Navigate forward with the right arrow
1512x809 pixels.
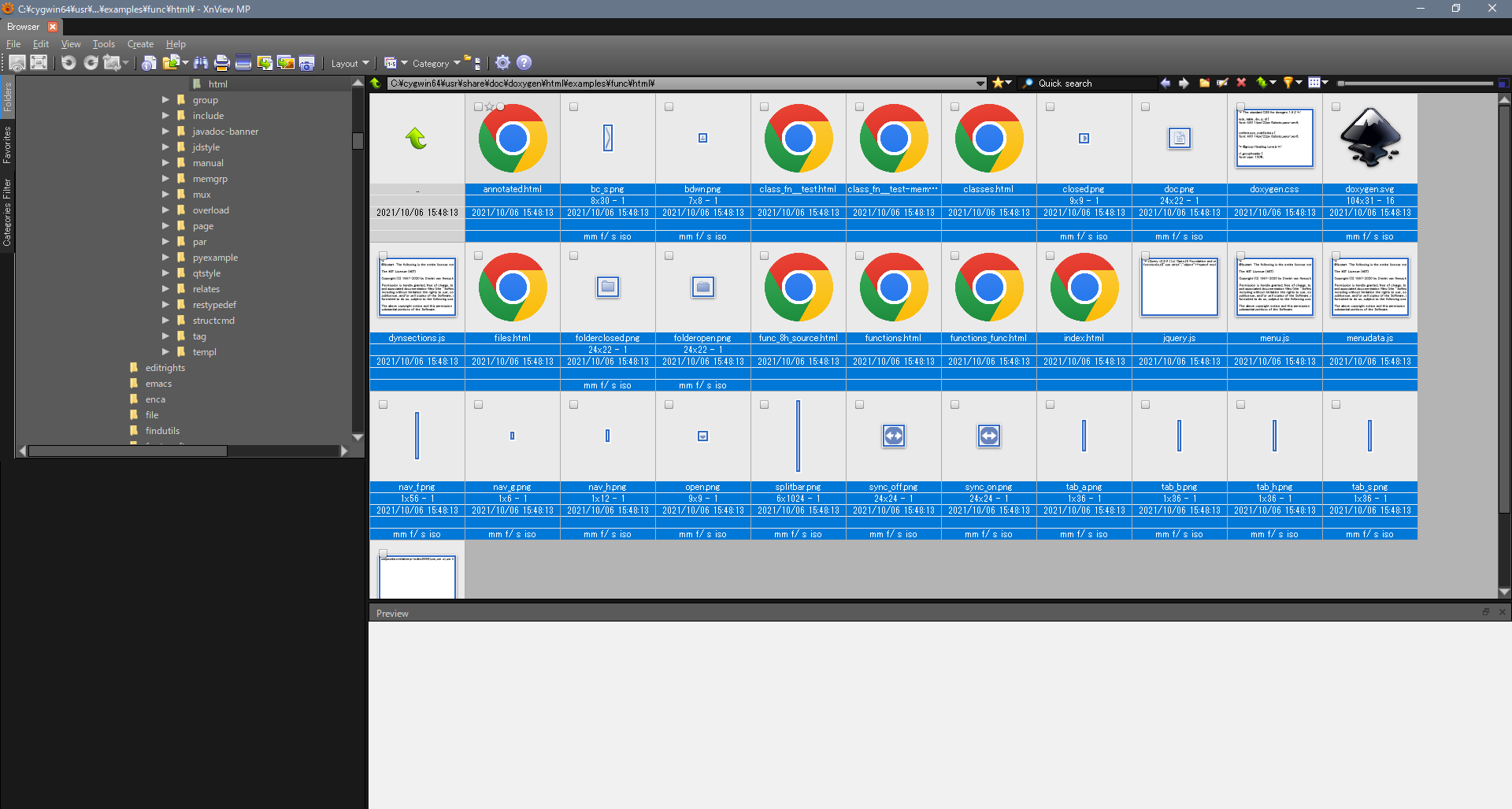(1184, 83)
